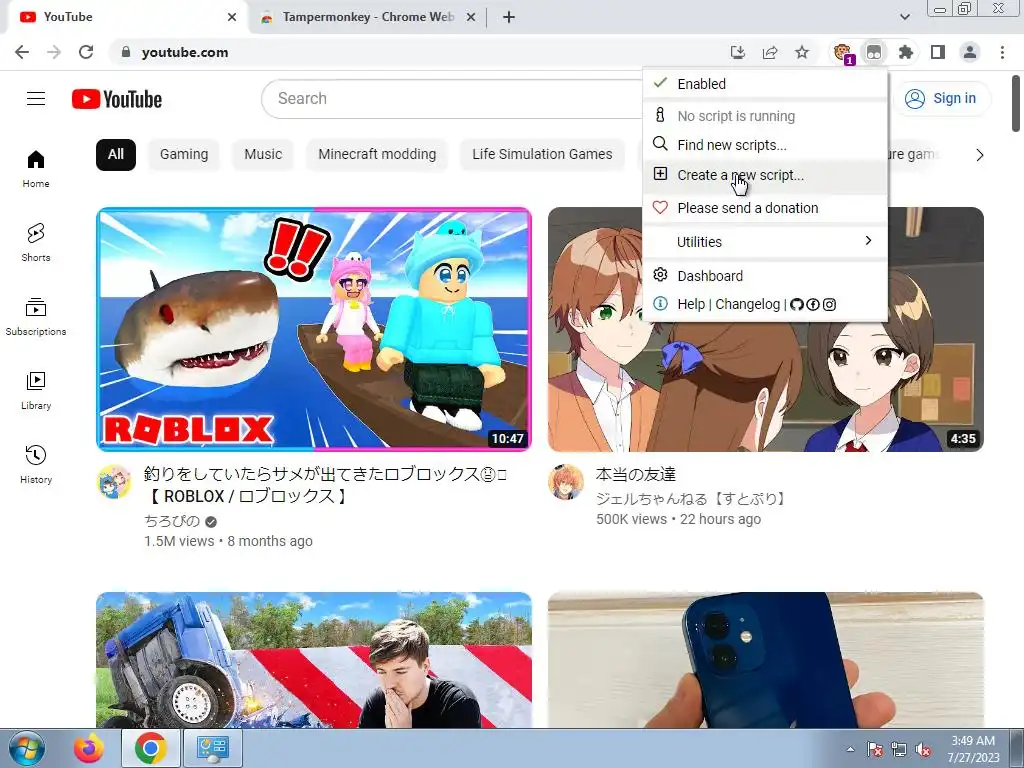Go to YouTube Home sidebar

pyautogui.click(x=36, y=168)
